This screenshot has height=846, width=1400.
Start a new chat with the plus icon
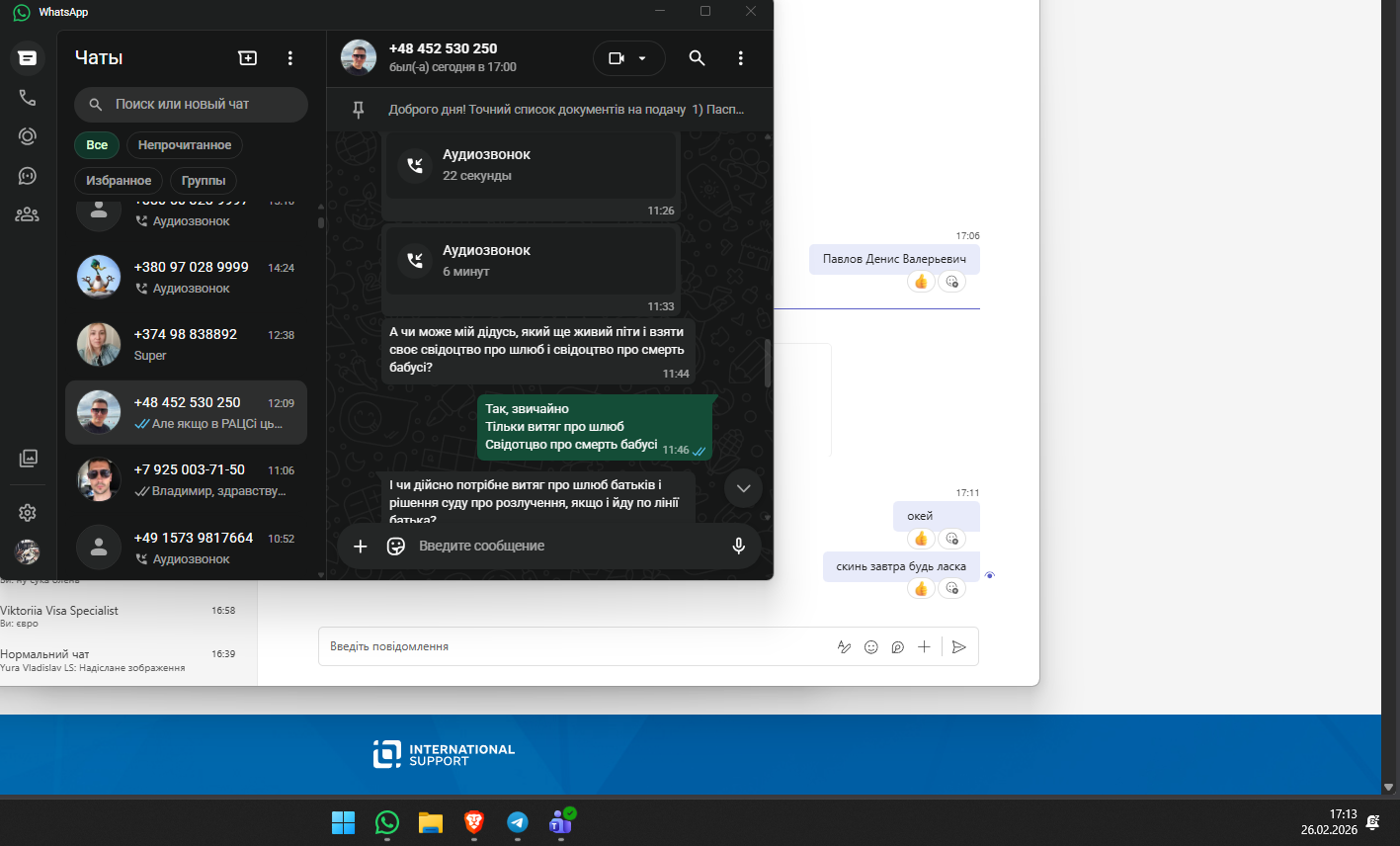click(x=248, y=58)
